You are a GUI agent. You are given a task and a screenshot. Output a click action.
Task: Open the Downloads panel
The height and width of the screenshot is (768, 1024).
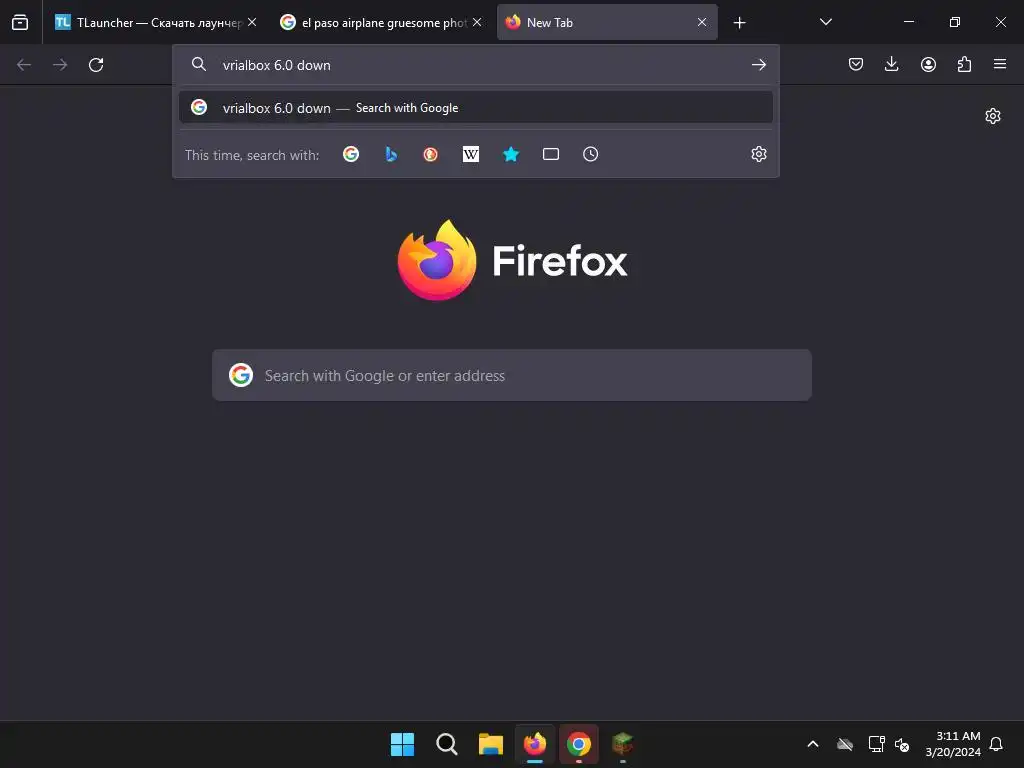(x=891, y=65)
